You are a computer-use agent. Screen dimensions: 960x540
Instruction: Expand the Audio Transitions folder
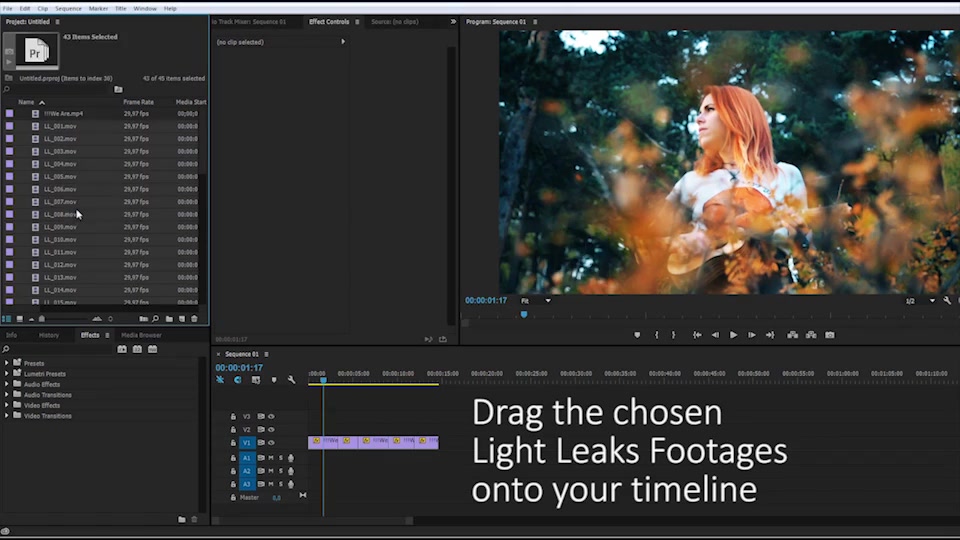click(7, 394)
